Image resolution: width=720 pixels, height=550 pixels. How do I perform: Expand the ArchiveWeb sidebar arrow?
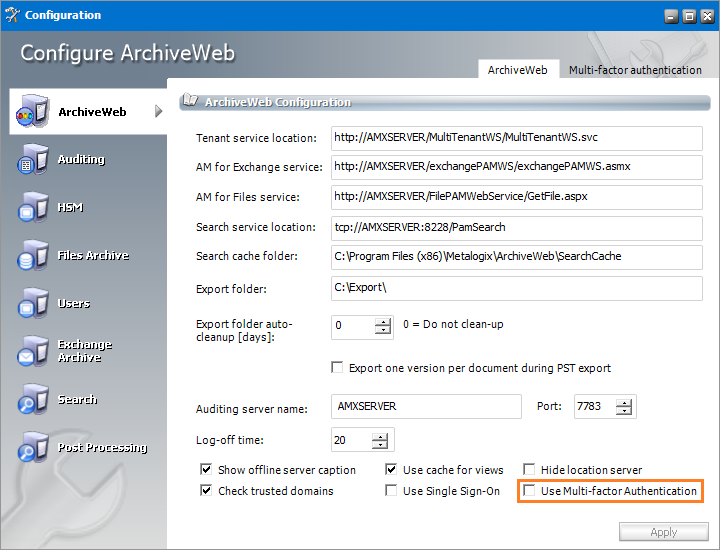click(158, 112)
